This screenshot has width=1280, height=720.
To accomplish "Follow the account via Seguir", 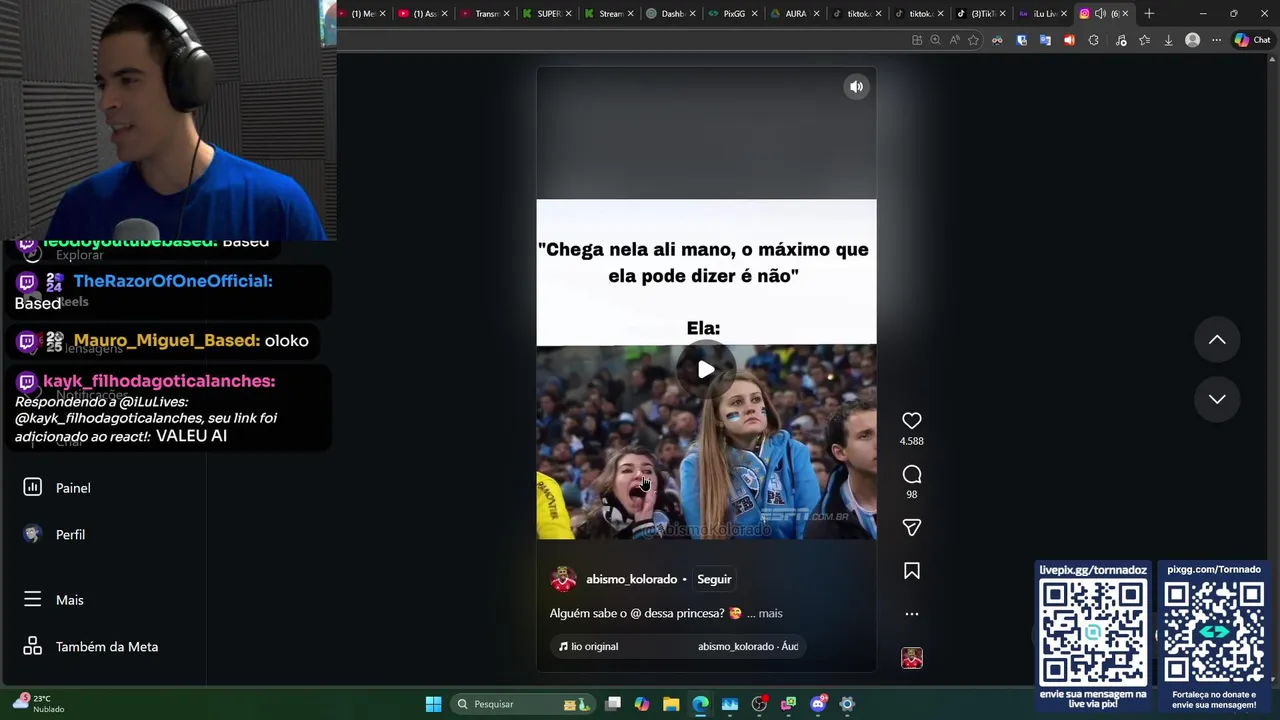I will (714, 579).
